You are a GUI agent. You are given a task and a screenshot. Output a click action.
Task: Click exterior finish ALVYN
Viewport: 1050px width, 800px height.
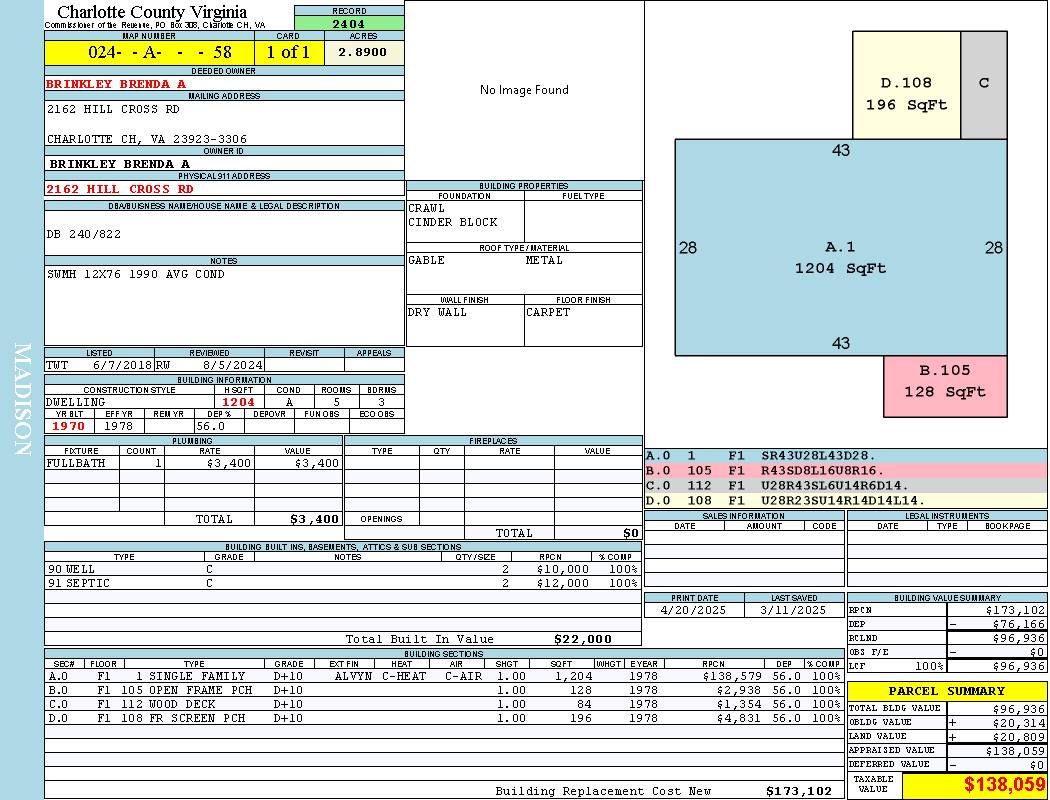(x=353, y=676)
